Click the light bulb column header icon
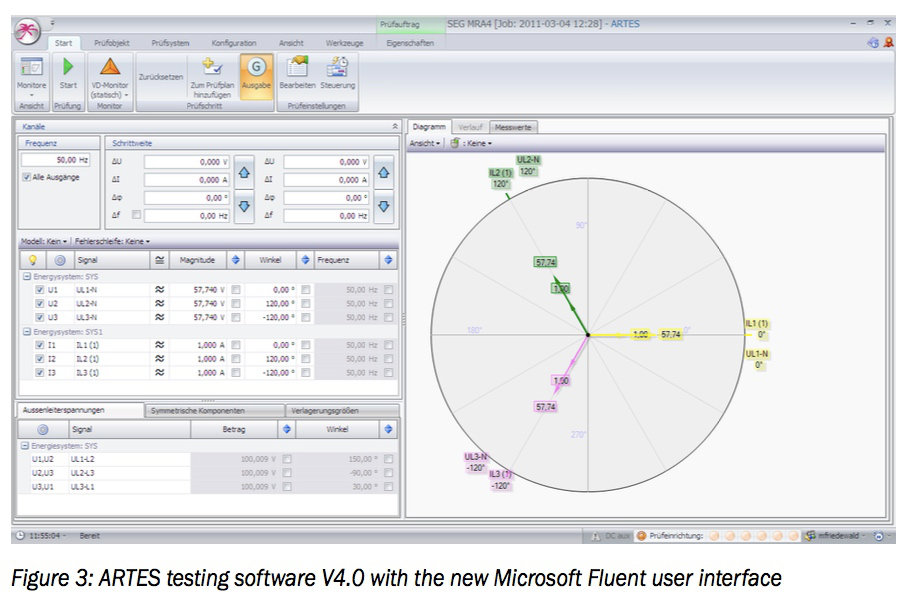 (33, 260)
